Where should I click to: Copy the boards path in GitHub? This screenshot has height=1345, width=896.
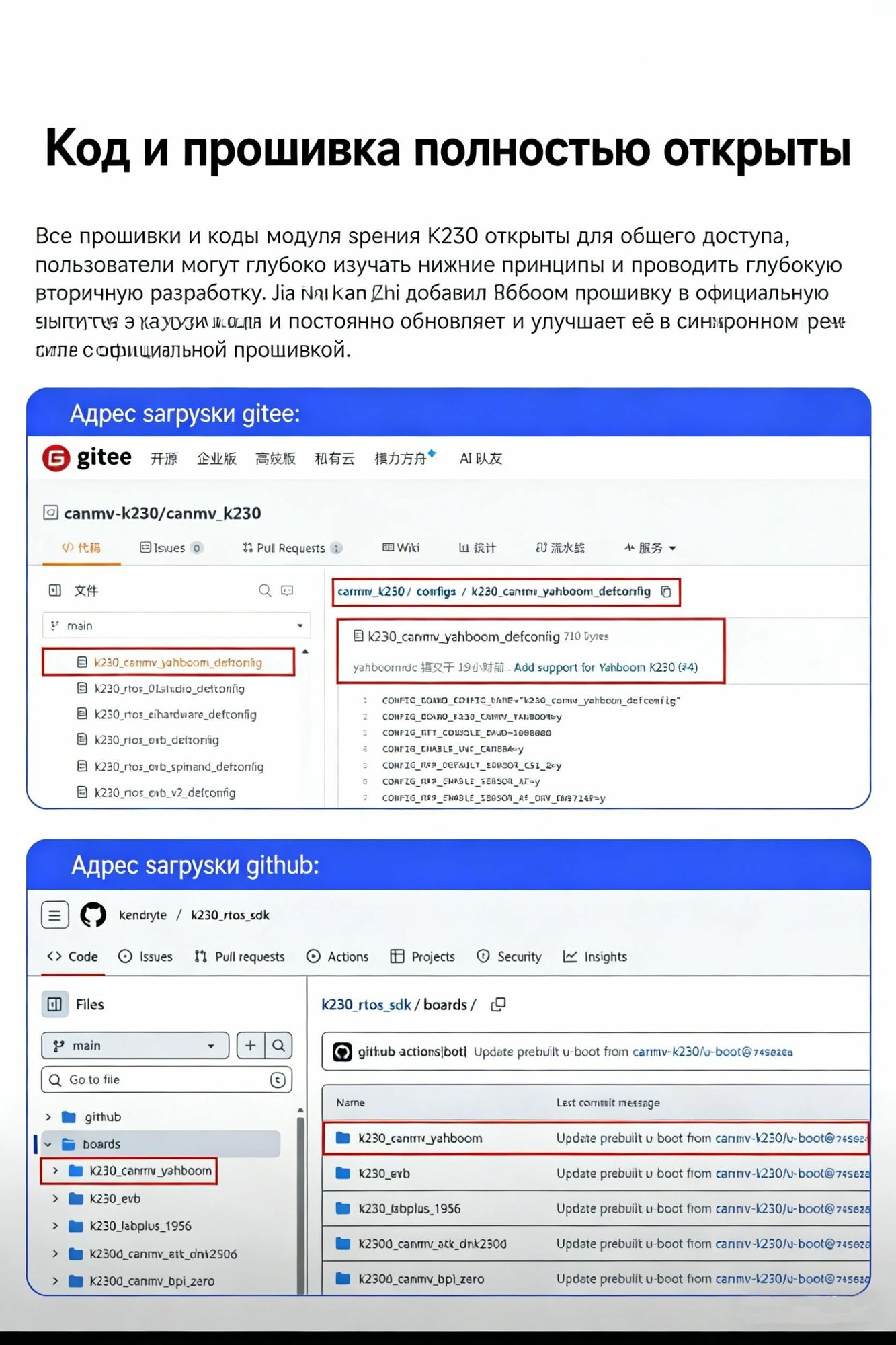click(x=498, y=1004)
